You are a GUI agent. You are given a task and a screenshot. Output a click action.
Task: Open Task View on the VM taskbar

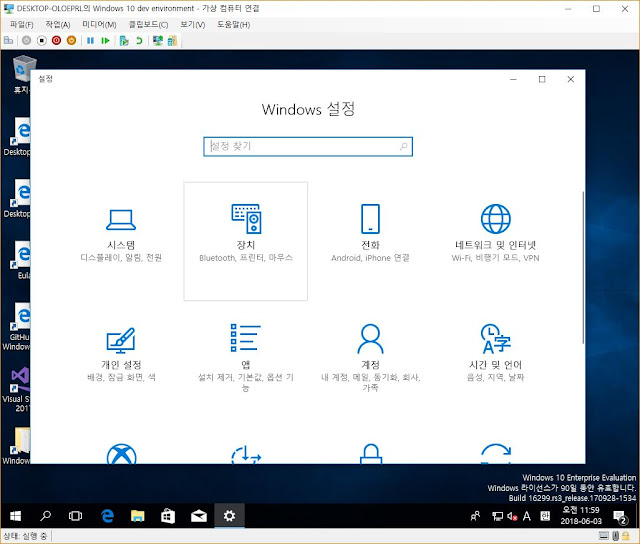click(x=76, y=516)
